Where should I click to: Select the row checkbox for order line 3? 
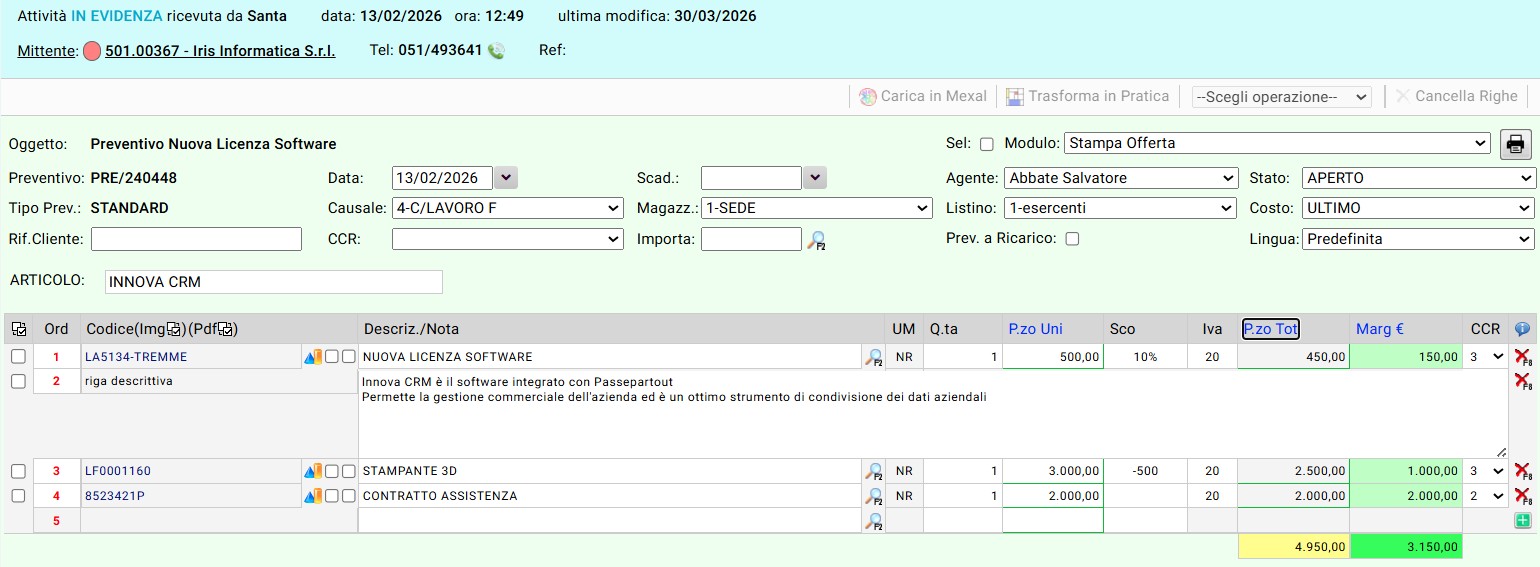tap(18, 471)
